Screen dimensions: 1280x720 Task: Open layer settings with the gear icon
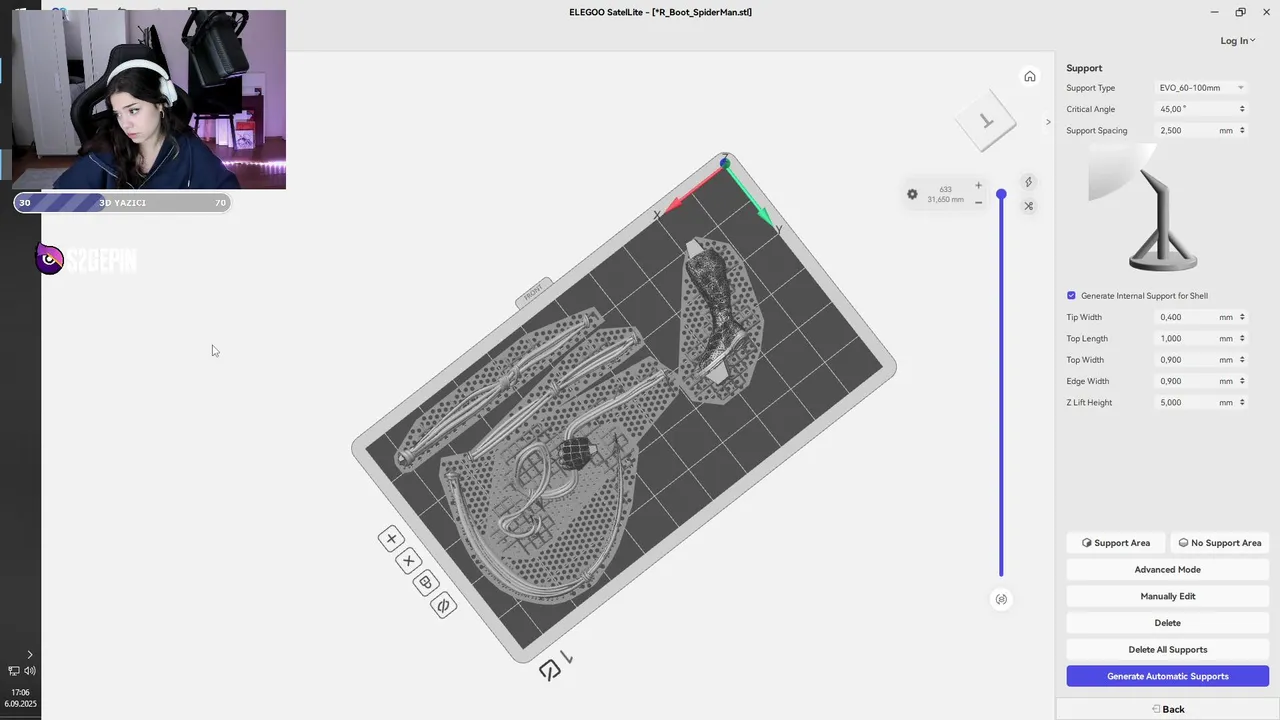point(912,194)
